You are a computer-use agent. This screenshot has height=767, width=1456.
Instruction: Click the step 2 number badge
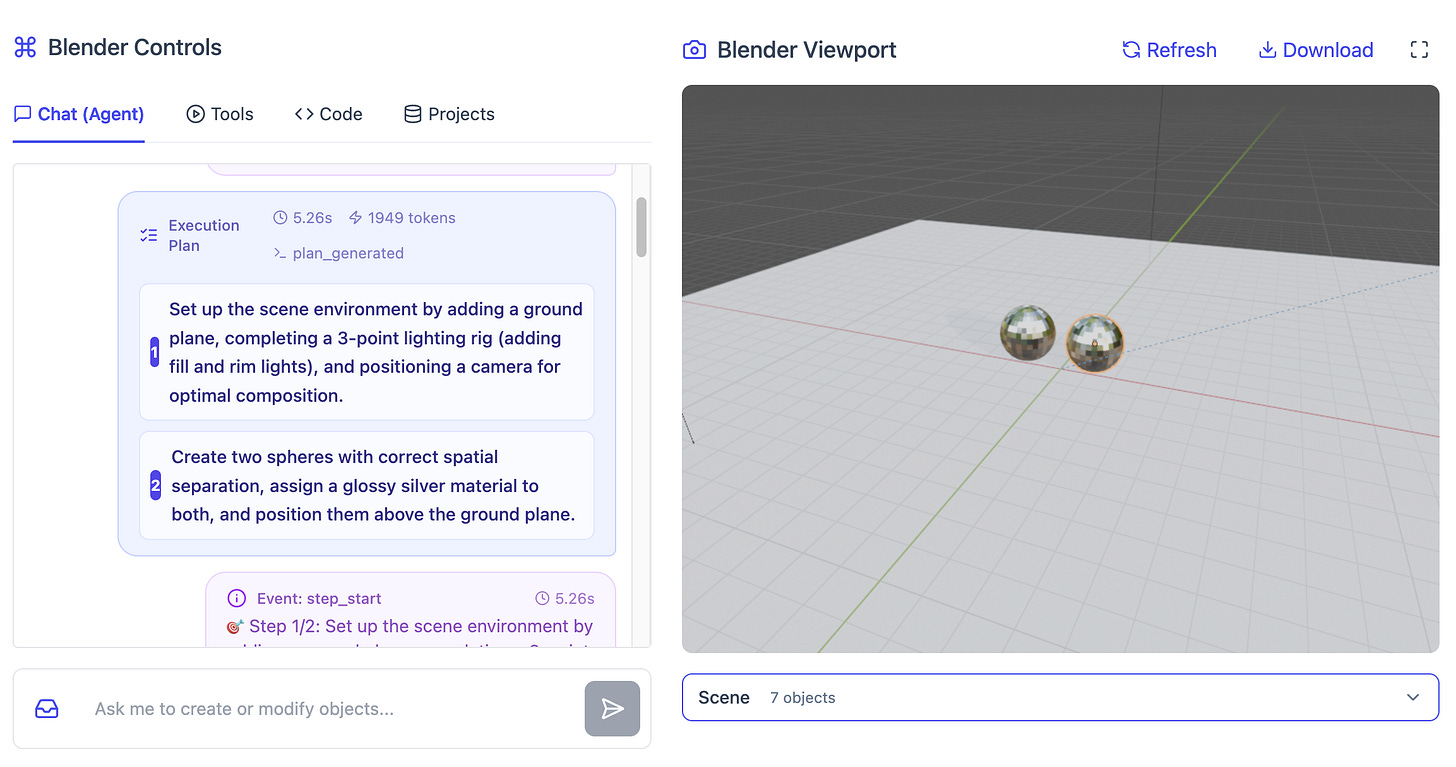click(x=155, y=486)
